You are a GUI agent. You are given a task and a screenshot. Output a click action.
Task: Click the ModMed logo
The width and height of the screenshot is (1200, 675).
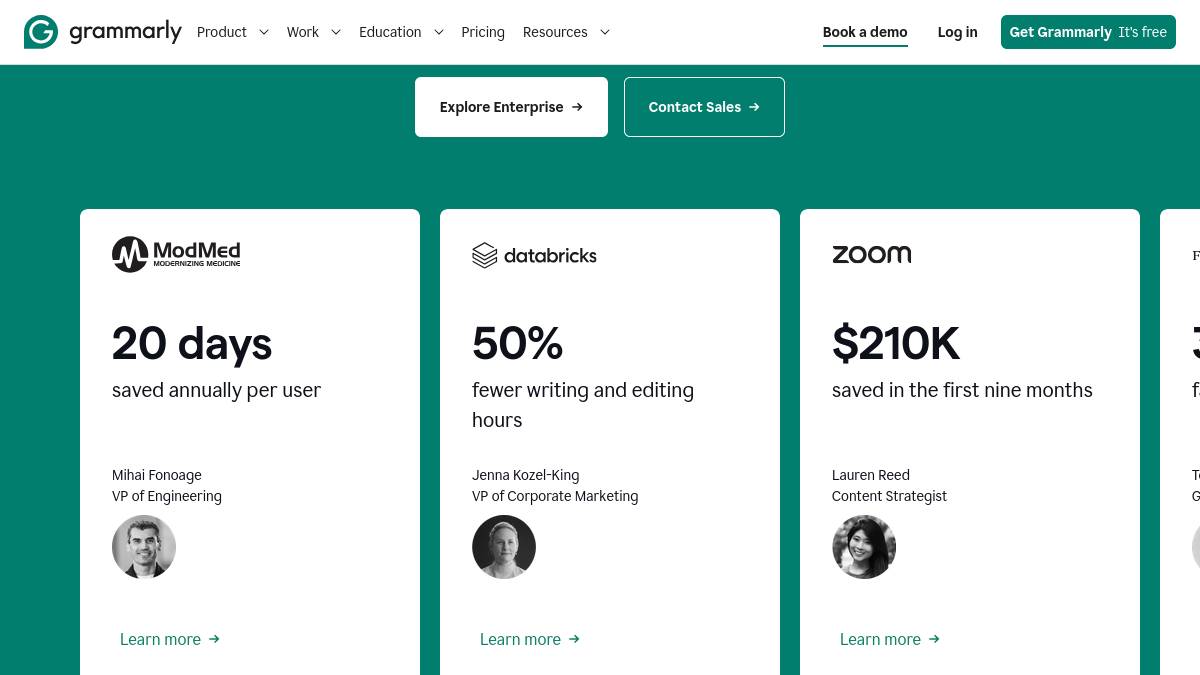click(x=176, y=254)
